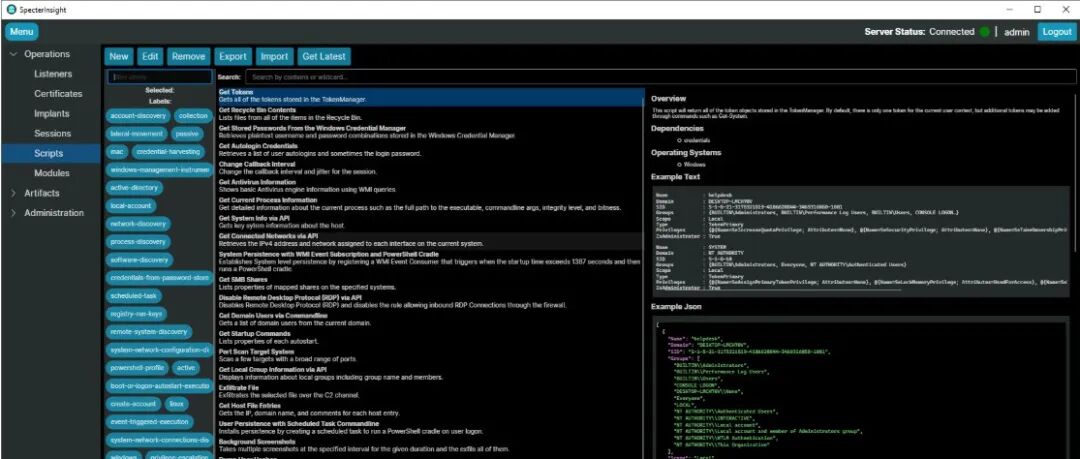Click the Import button
Image resolution: width=1080 pixels, height=459 pixels.
coord(275,57)
